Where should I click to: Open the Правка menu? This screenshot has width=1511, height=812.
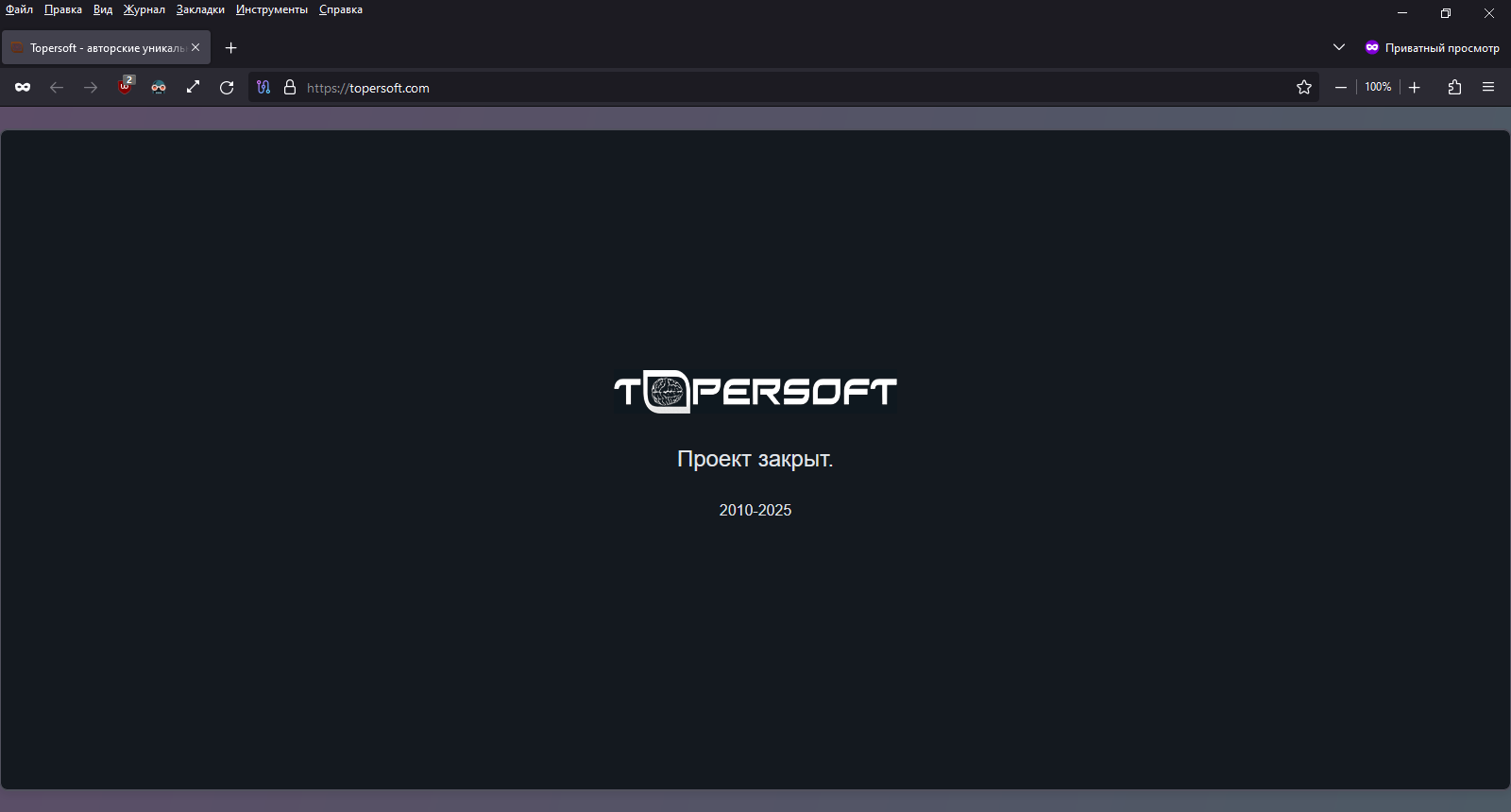point(63,9)
